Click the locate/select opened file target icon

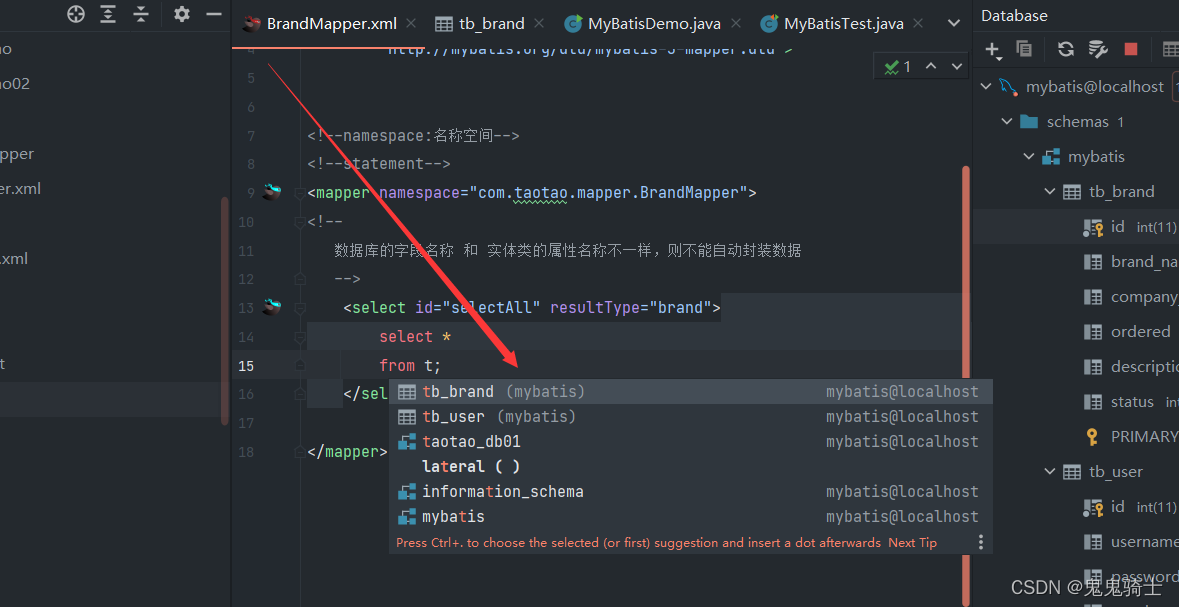76,14
